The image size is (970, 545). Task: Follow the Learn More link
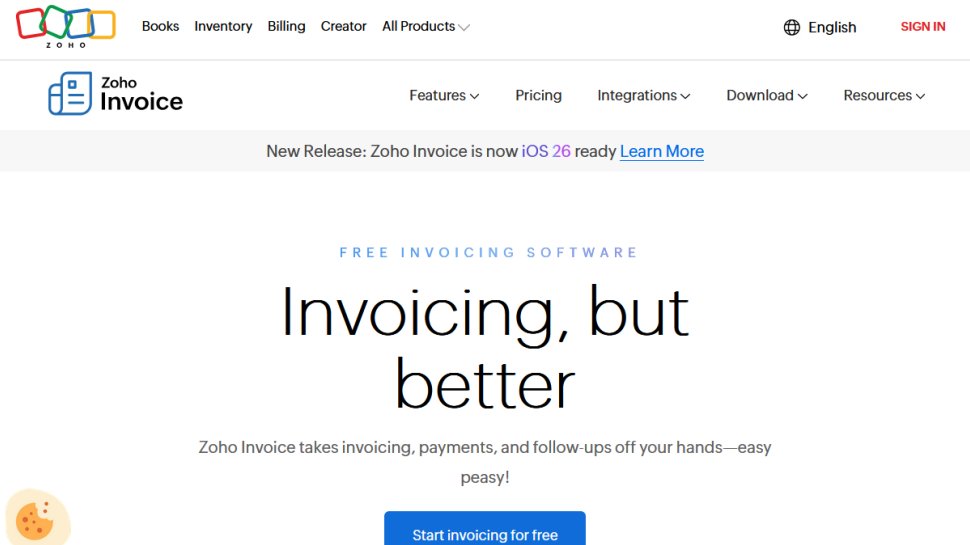(662, 152)
